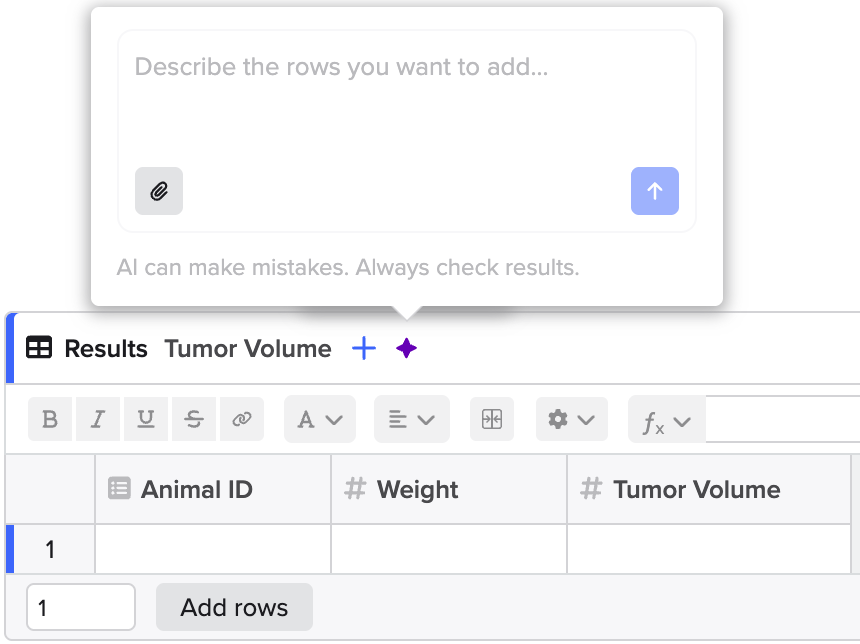Toggle underline formatting
The width and height of the screenshot is (860, 644).
pos(146,420)
